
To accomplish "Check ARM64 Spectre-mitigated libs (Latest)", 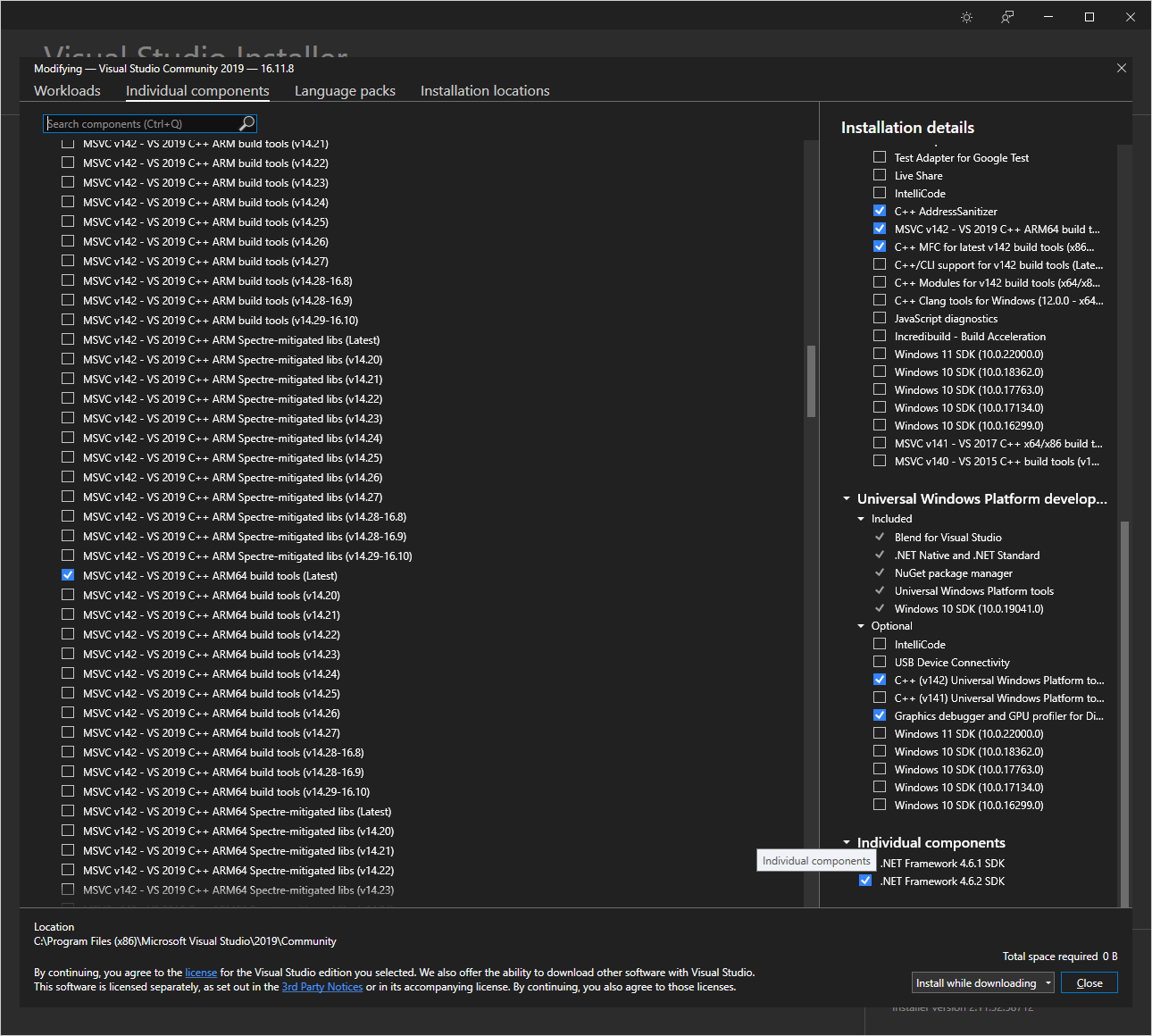I will [x=68, y=811].
